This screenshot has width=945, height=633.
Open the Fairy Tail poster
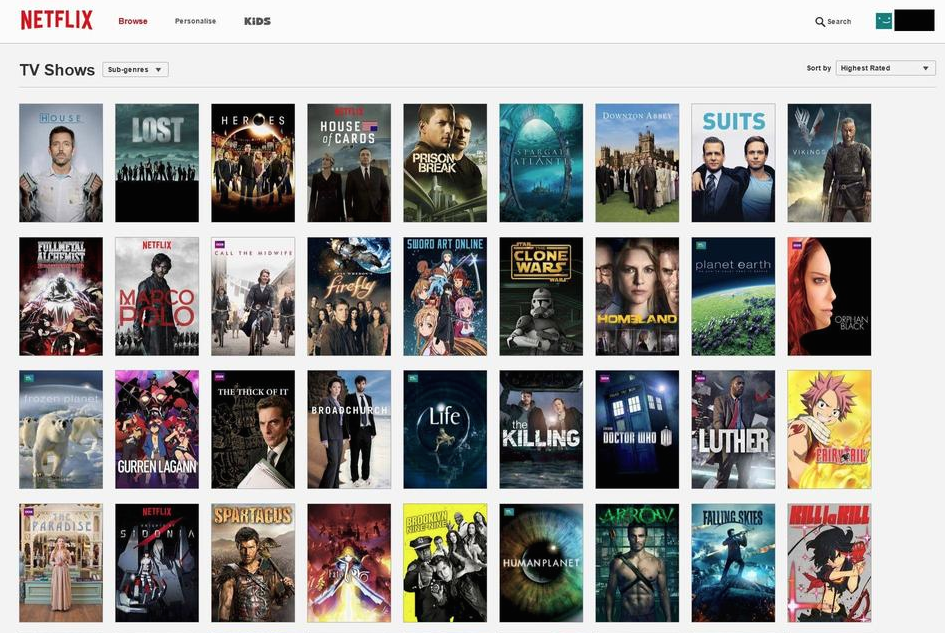[829, 429]
